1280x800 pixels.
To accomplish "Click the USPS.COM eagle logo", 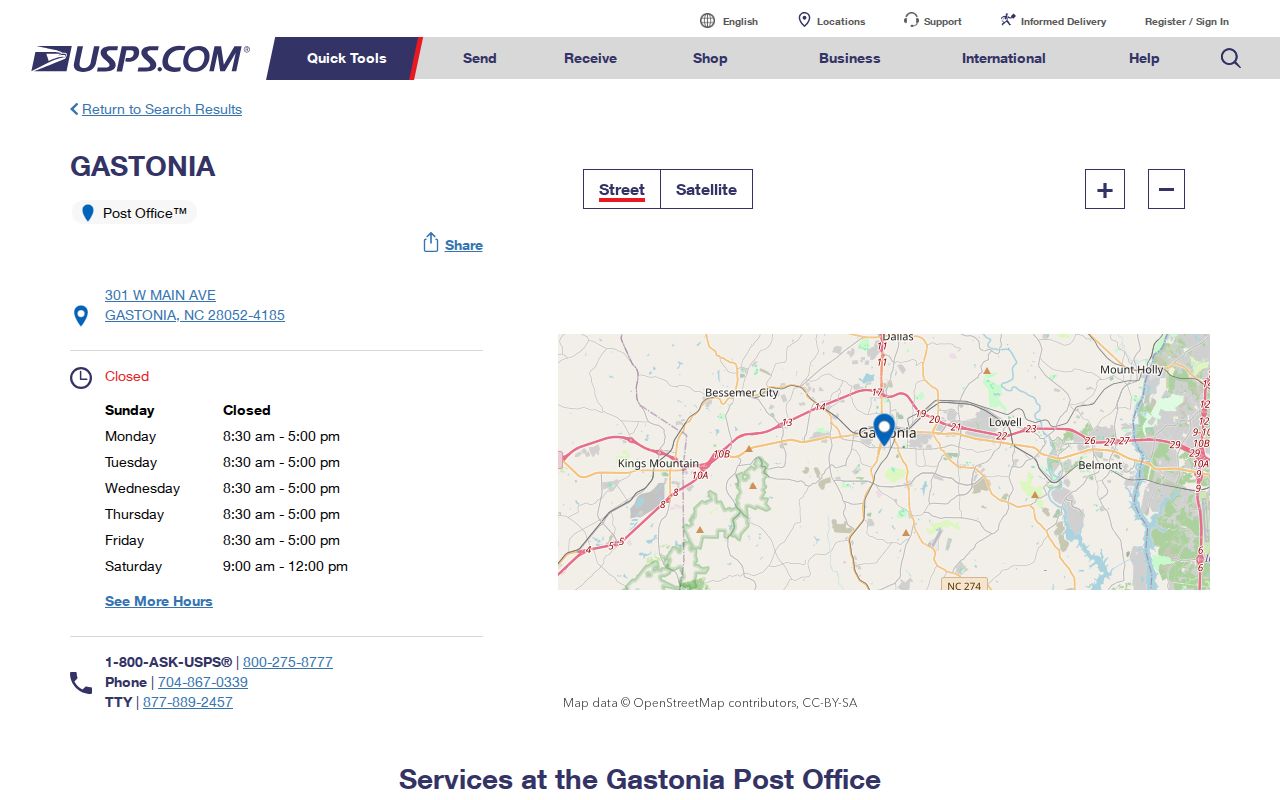I will (140, 59).
